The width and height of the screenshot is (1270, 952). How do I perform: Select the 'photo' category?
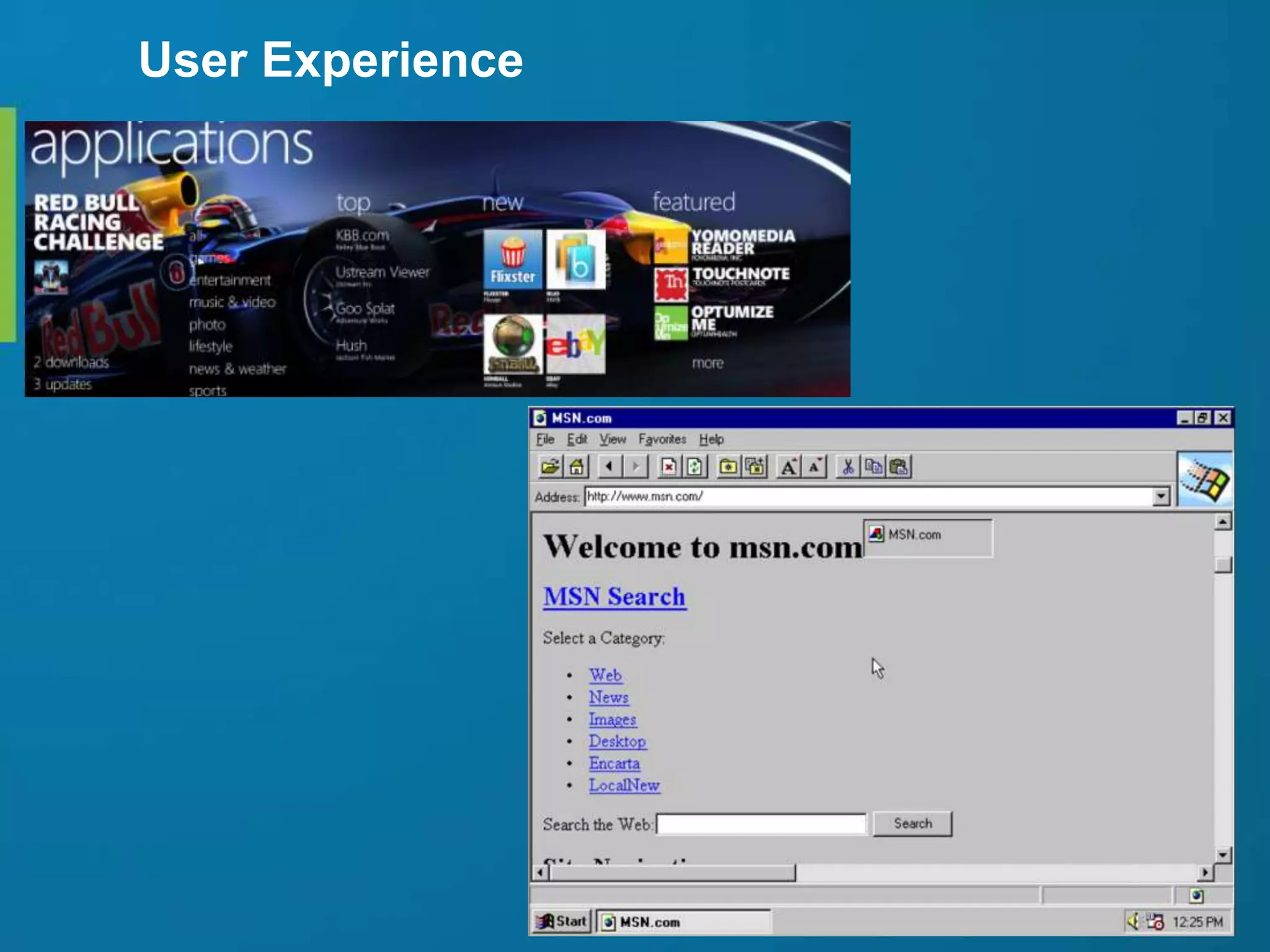[x=207, y=325]
